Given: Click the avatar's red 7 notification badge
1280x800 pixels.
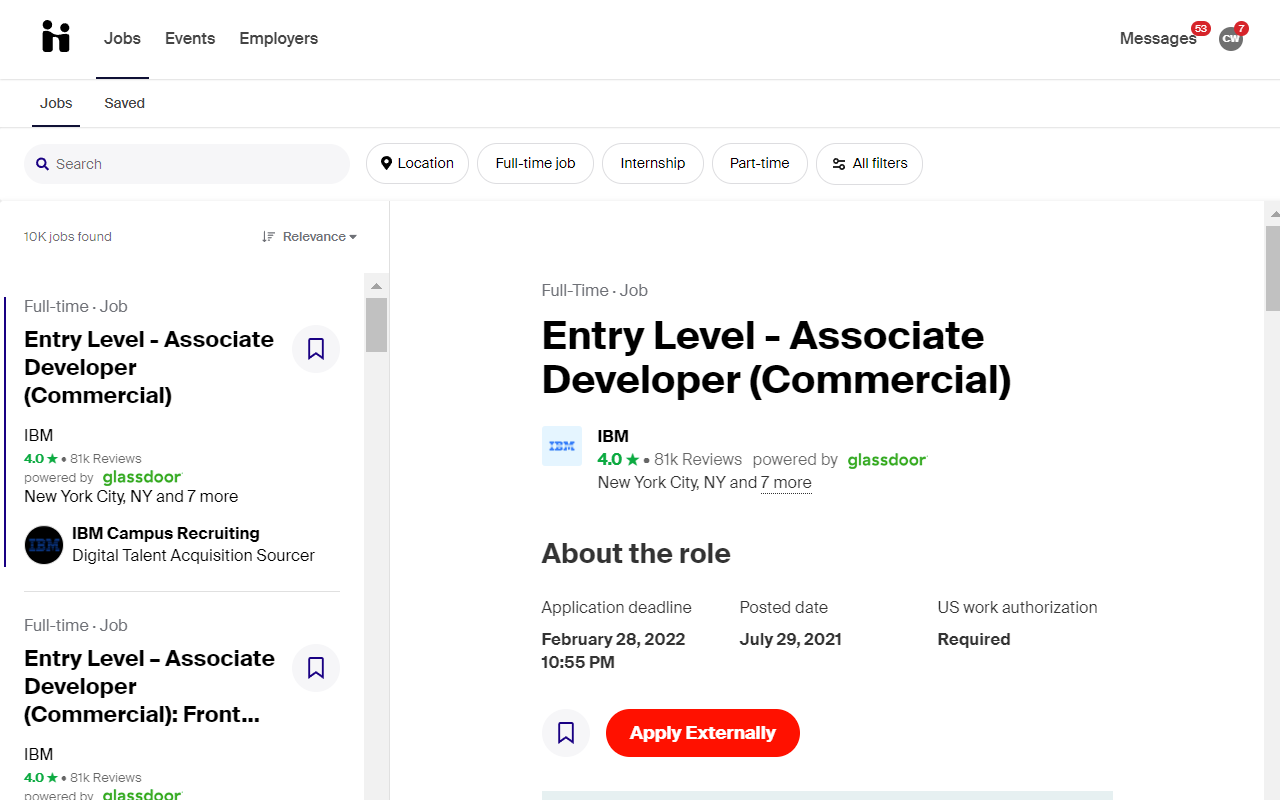Looking at the screenshot, I should point(1241,28).
